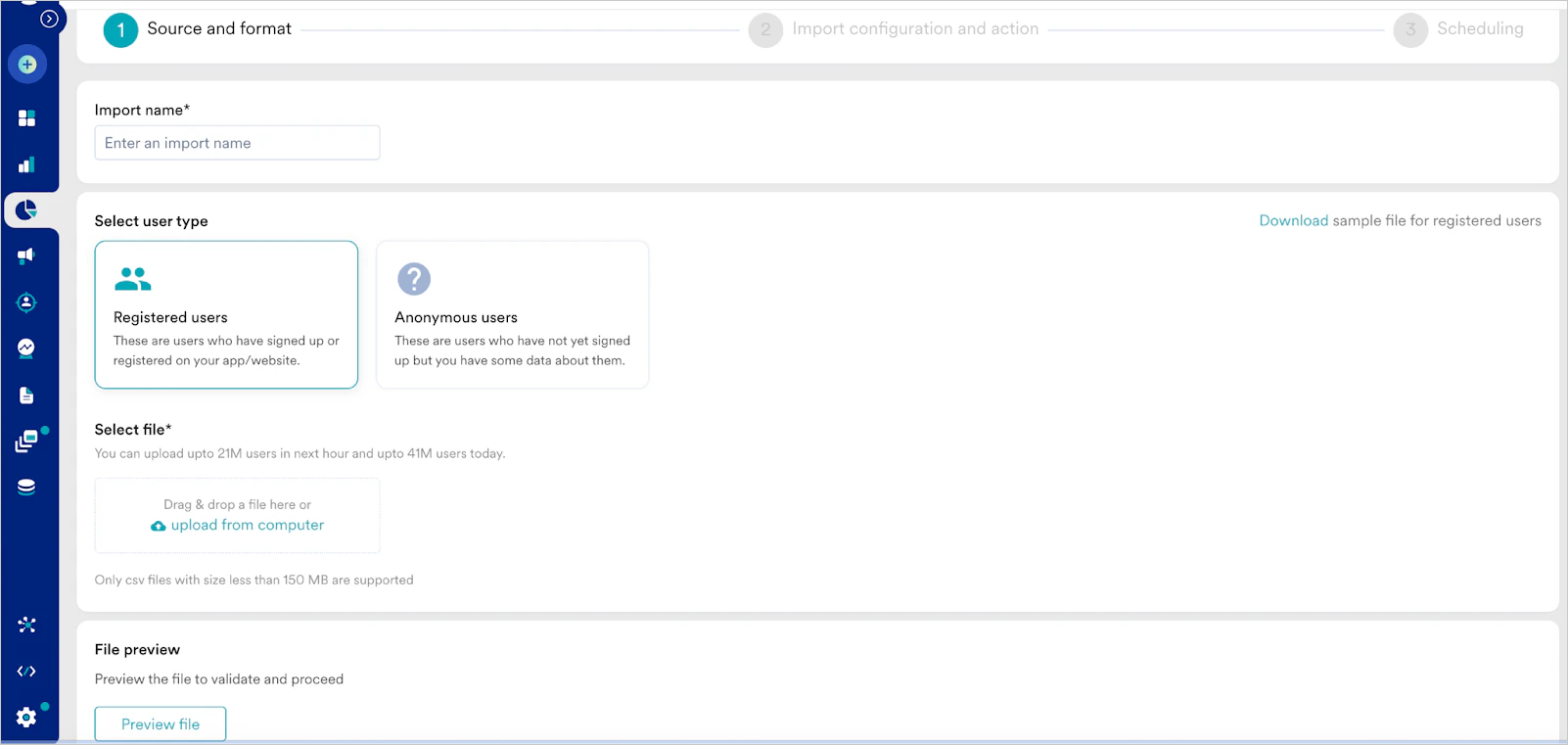Go to step 1 Source and format

198,29
